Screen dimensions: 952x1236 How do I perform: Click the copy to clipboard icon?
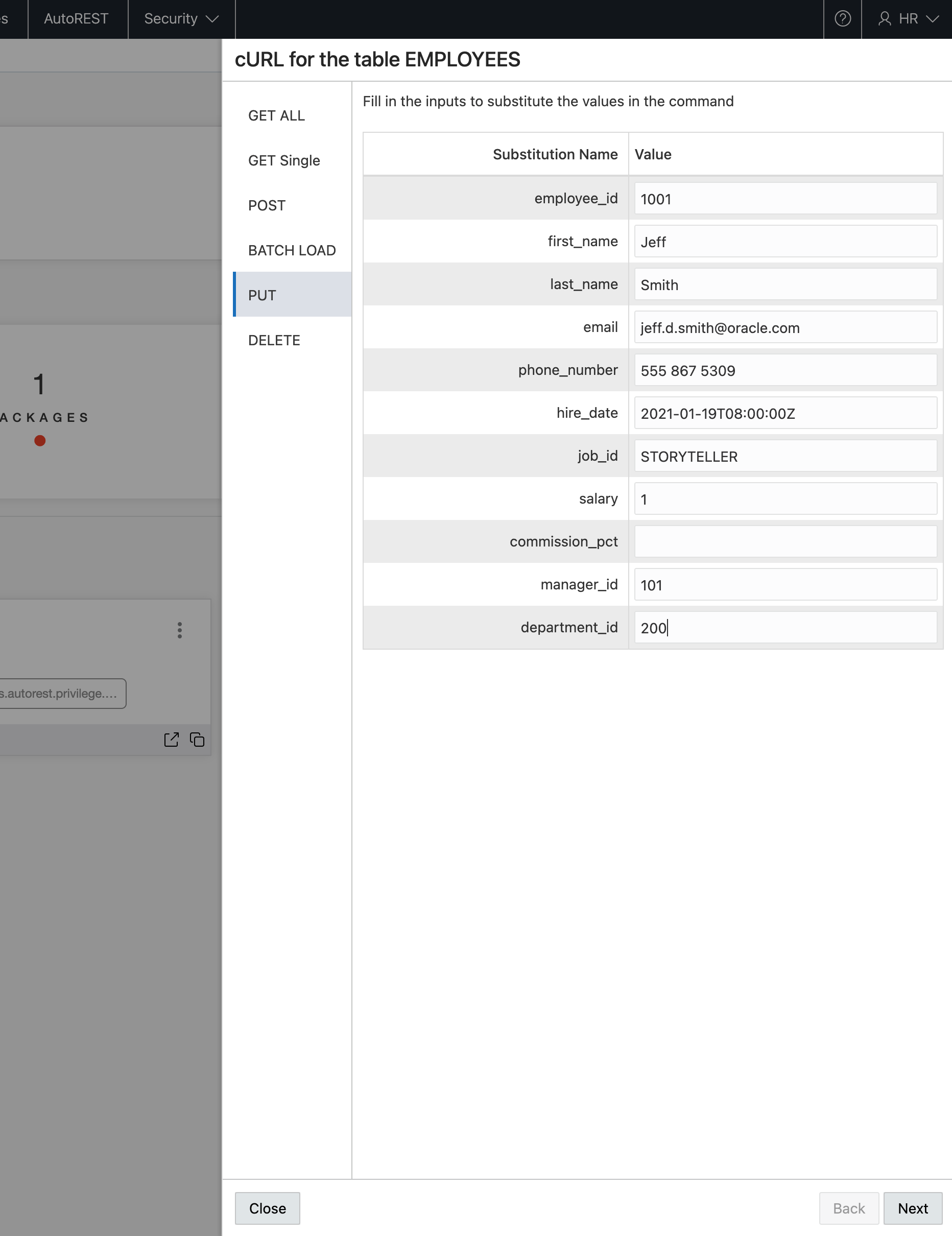pyautogui.click(x=197, y=740)
